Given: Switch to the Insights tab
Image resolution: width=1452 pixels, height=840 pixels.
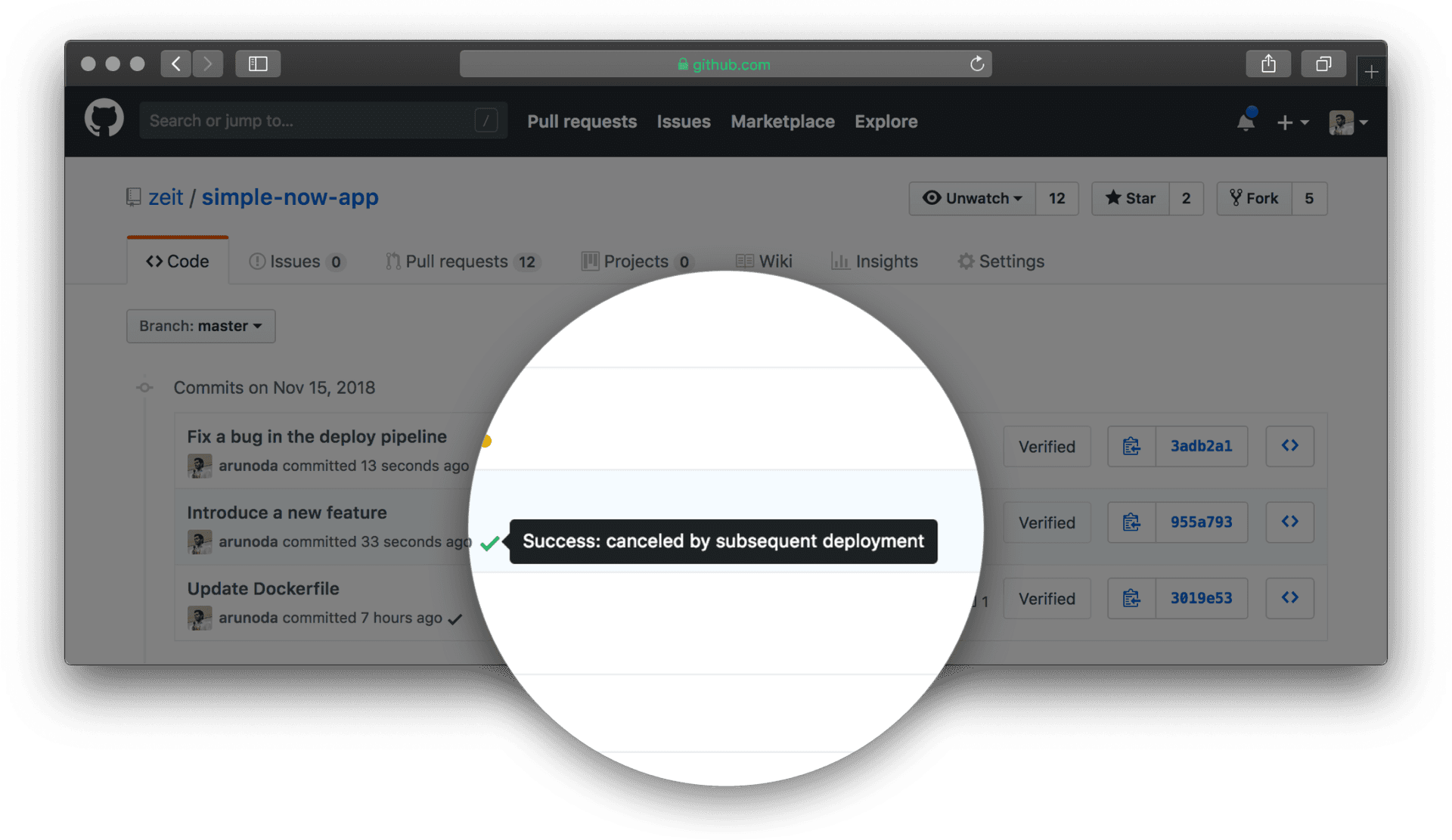Looking at the screenshot, I should 874,262.
